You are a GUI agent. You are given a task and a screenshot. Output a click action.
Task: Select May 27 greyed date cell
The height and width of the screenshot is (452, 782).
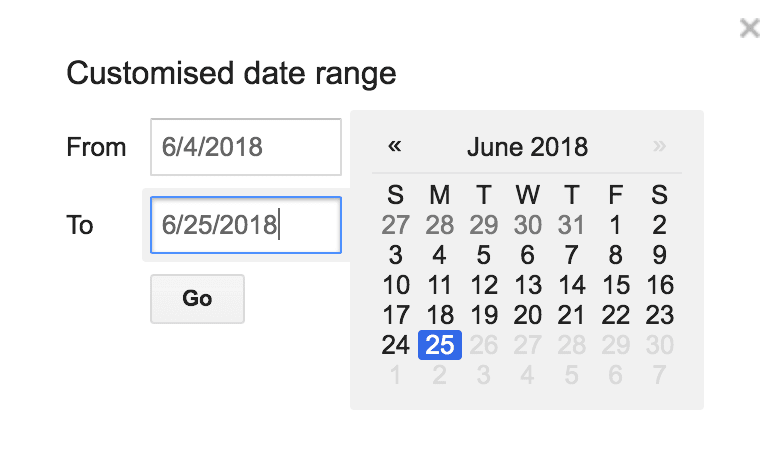point(396,225)
